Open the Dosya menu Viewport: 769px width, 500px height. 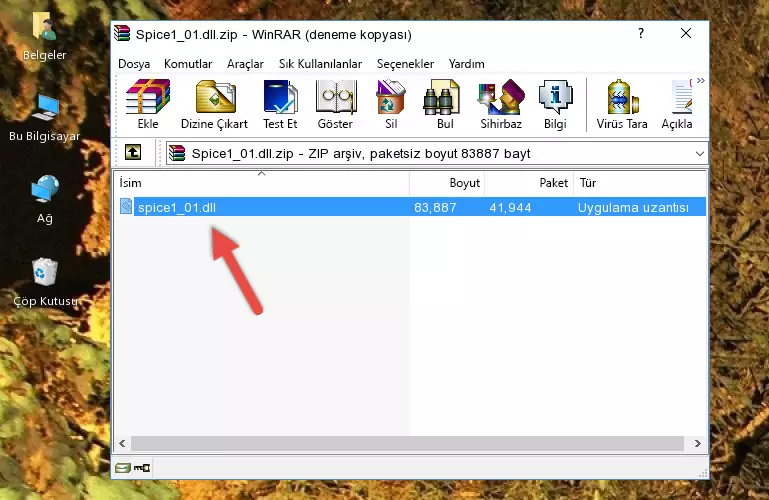(134, 64)
